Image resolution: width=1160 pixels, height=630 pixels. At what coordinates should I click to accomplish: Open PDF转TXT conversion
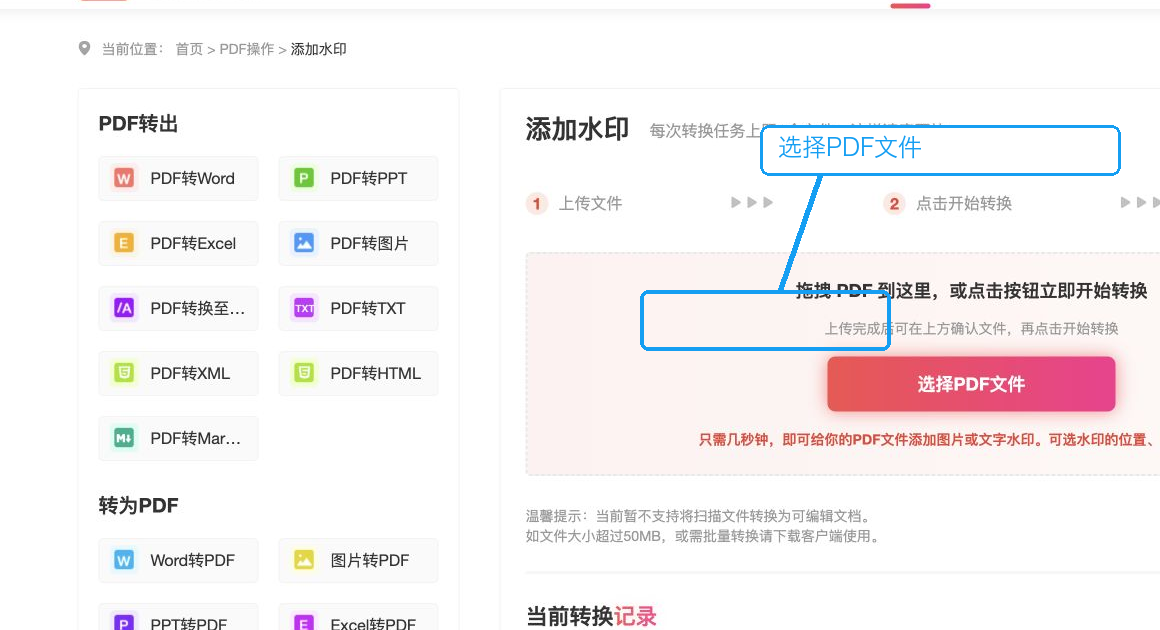click(358, 308)
